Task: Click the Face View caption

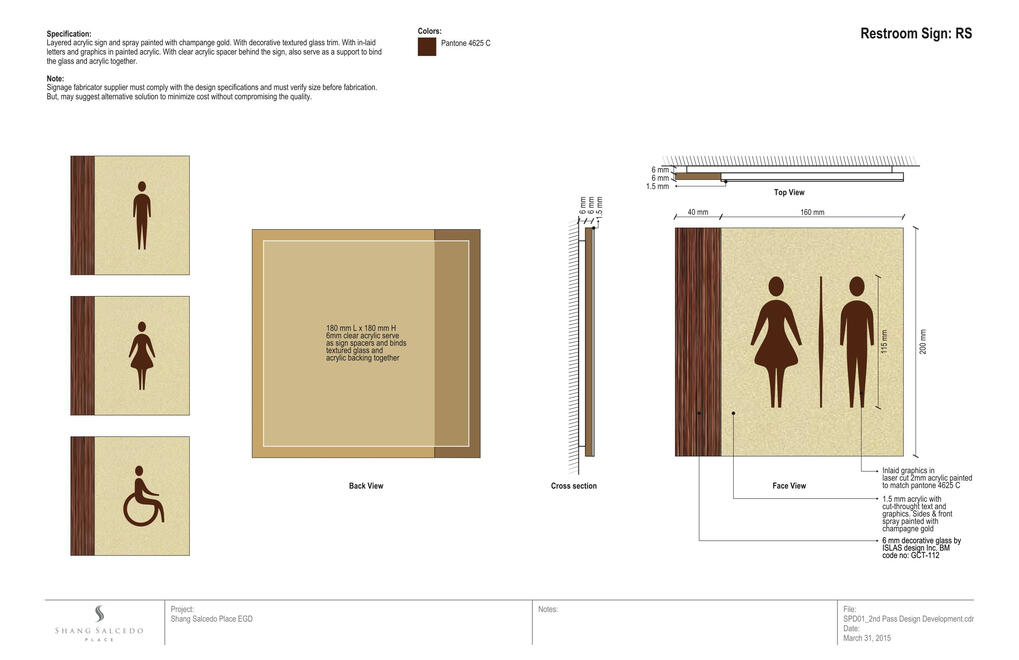Action: (789, 486)
